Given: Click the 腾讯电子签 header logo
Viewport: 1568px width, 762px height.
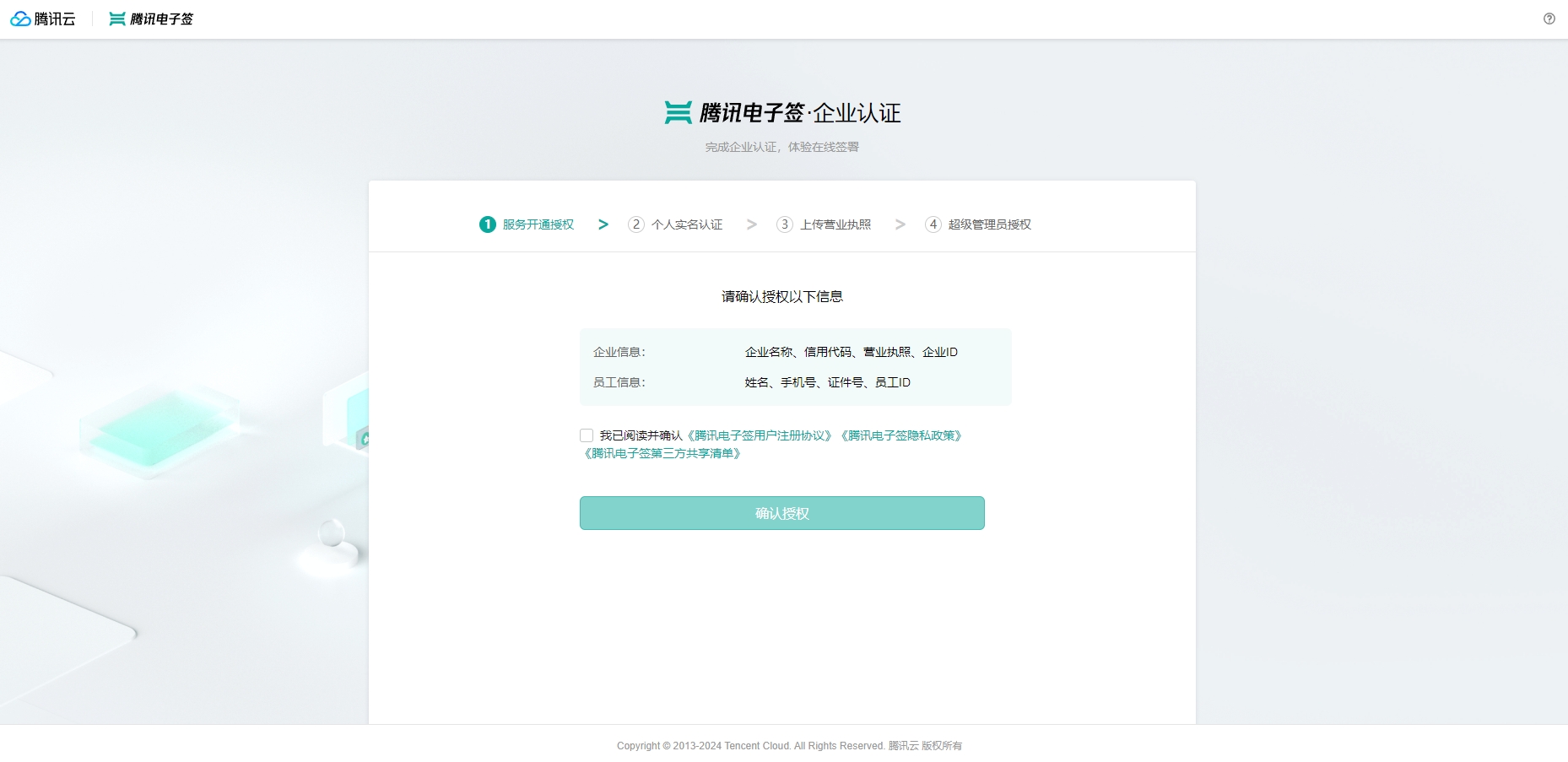Looking at the screenshot, I should coord(151,19).
